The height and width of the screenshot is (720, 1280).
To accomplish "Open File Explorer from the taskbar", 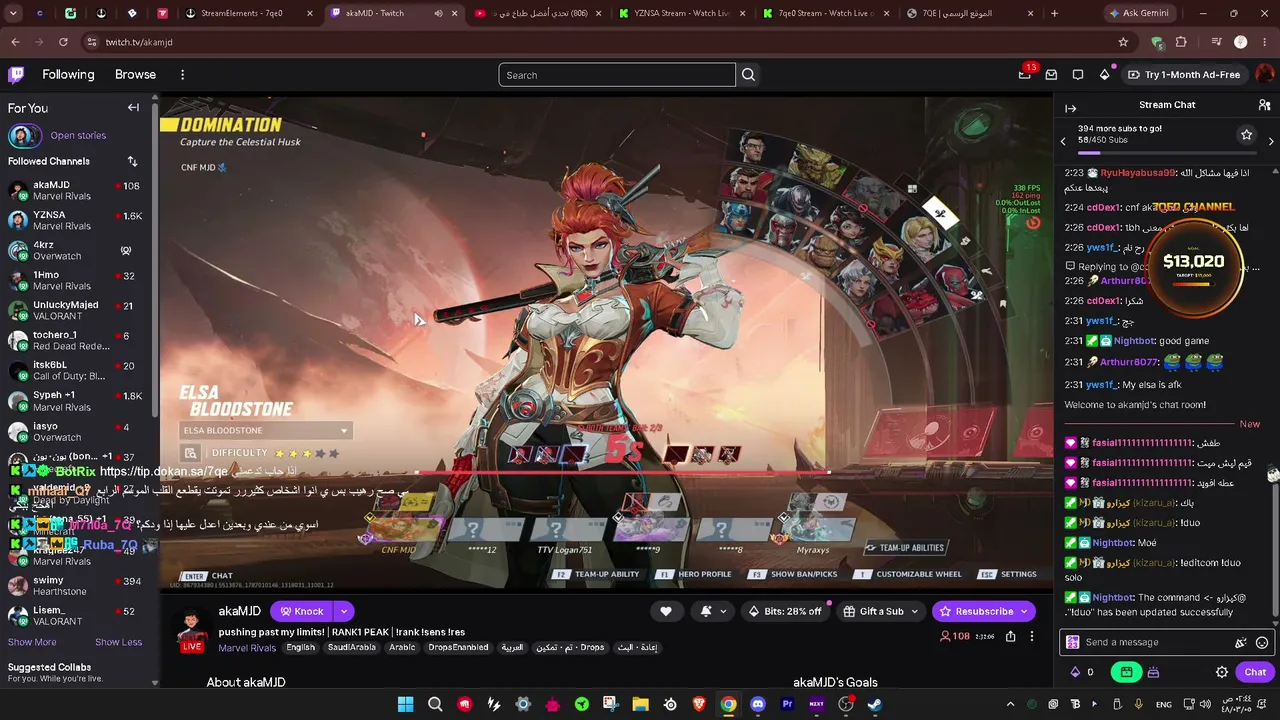I will pos(640,704).
